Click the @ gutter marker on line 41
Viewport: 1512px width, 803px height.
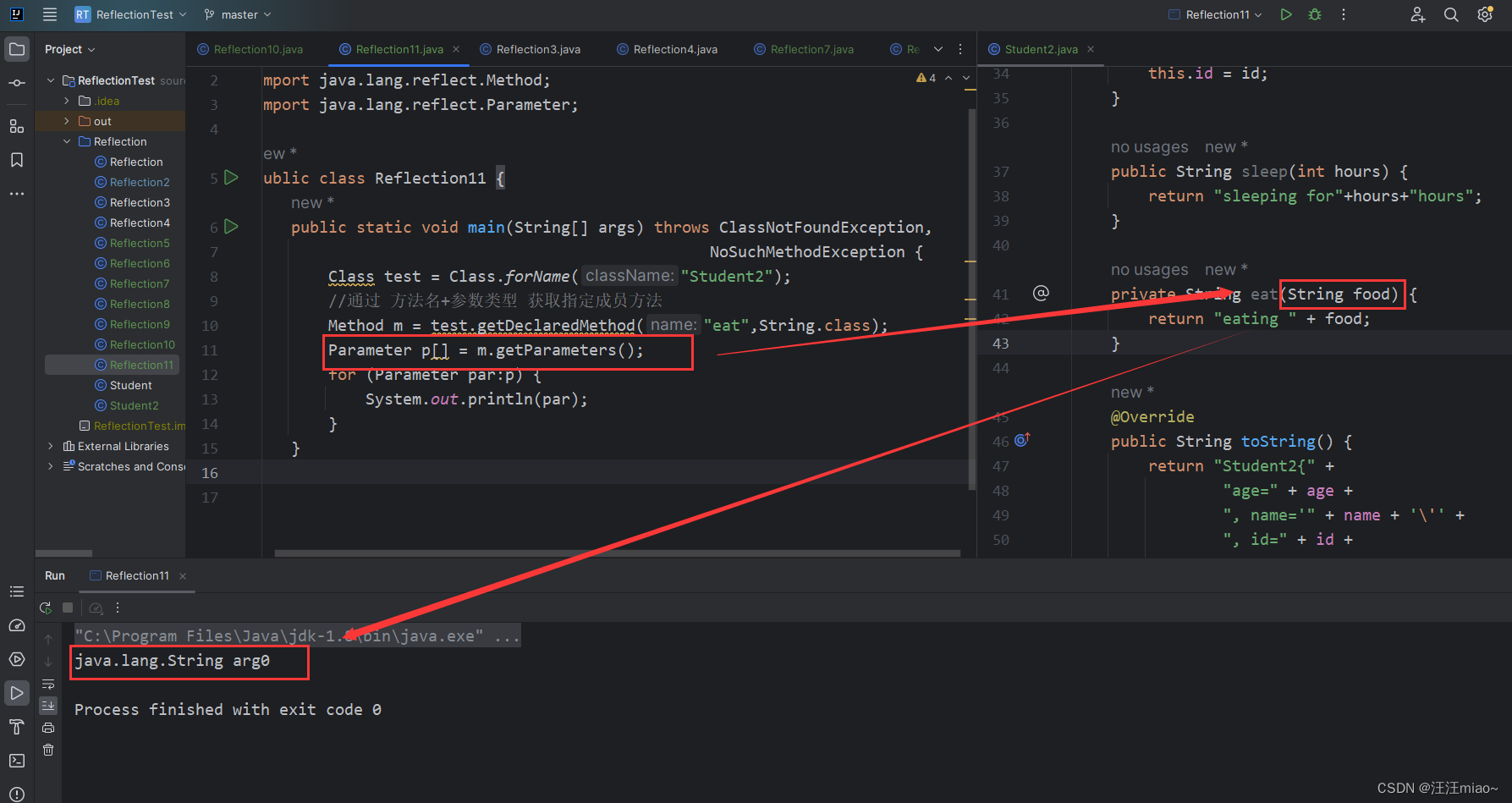(1041, 293)
